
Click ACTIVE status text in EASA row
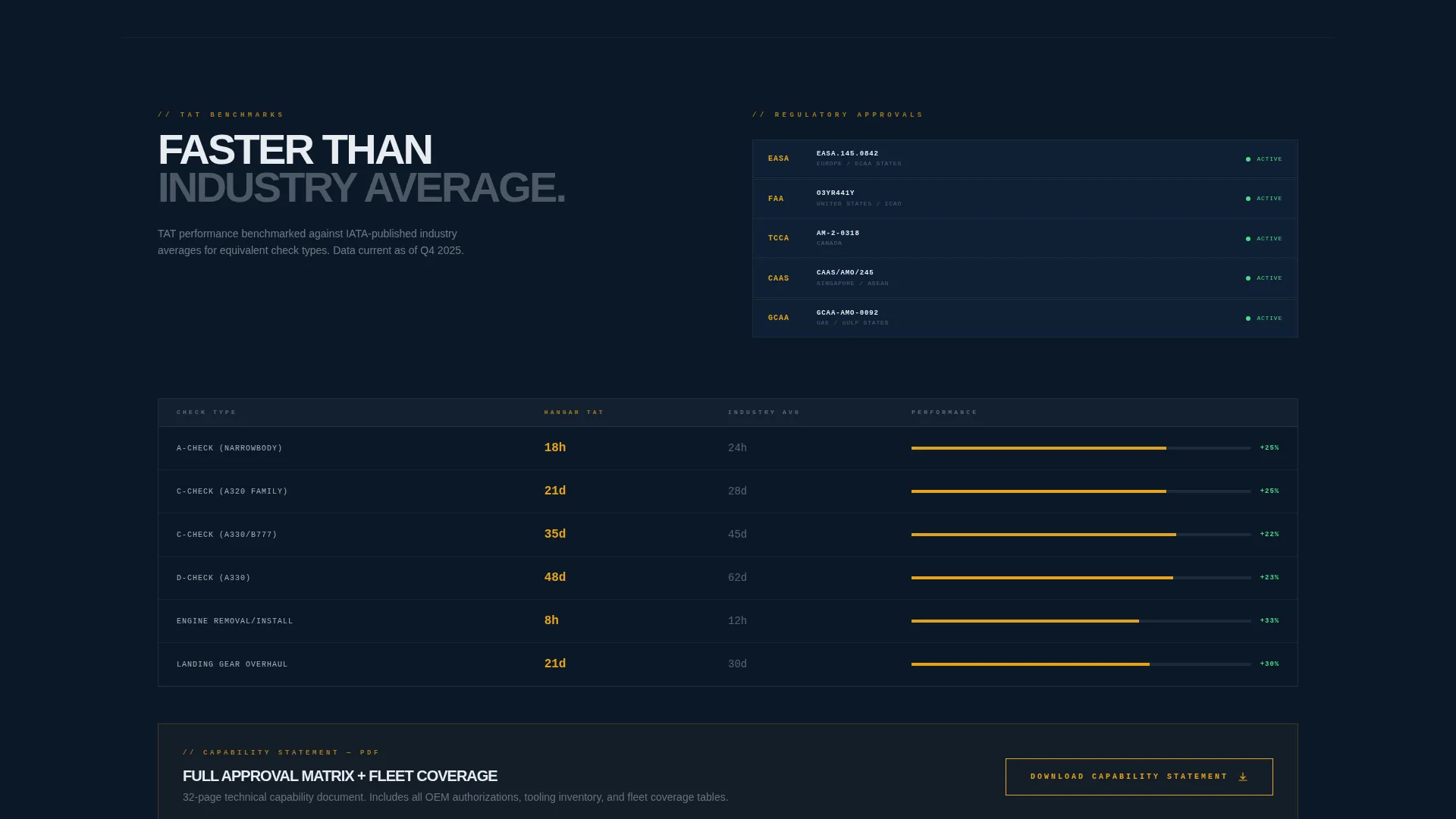[x=1269, y=159]
